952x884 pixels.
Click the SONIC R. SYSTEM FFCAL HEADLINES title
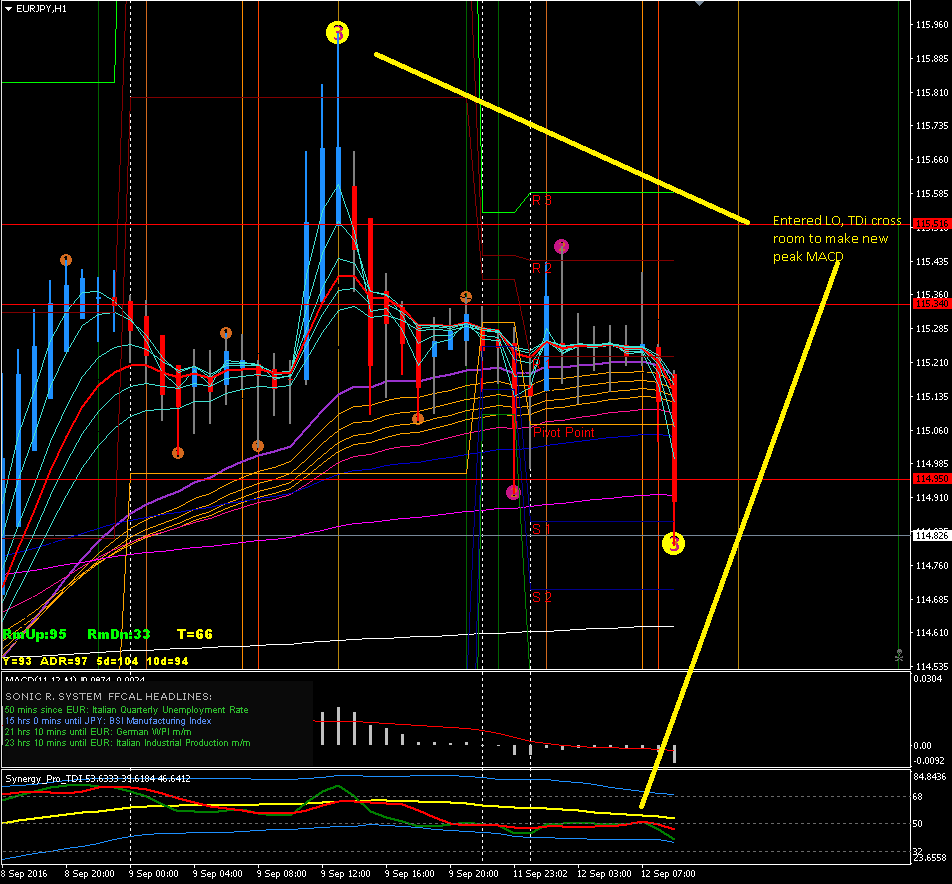coord(109,696)
